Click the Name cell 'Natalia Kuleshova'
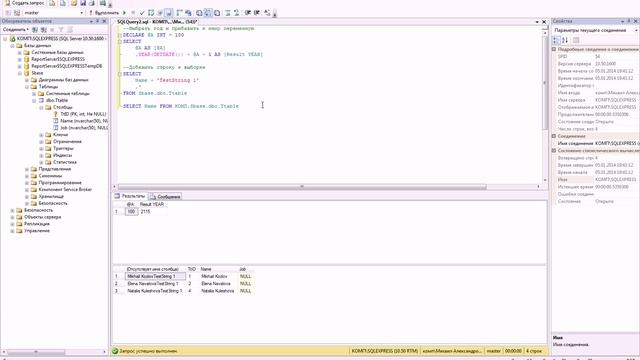The image size is (640, 360). (218, 291)
